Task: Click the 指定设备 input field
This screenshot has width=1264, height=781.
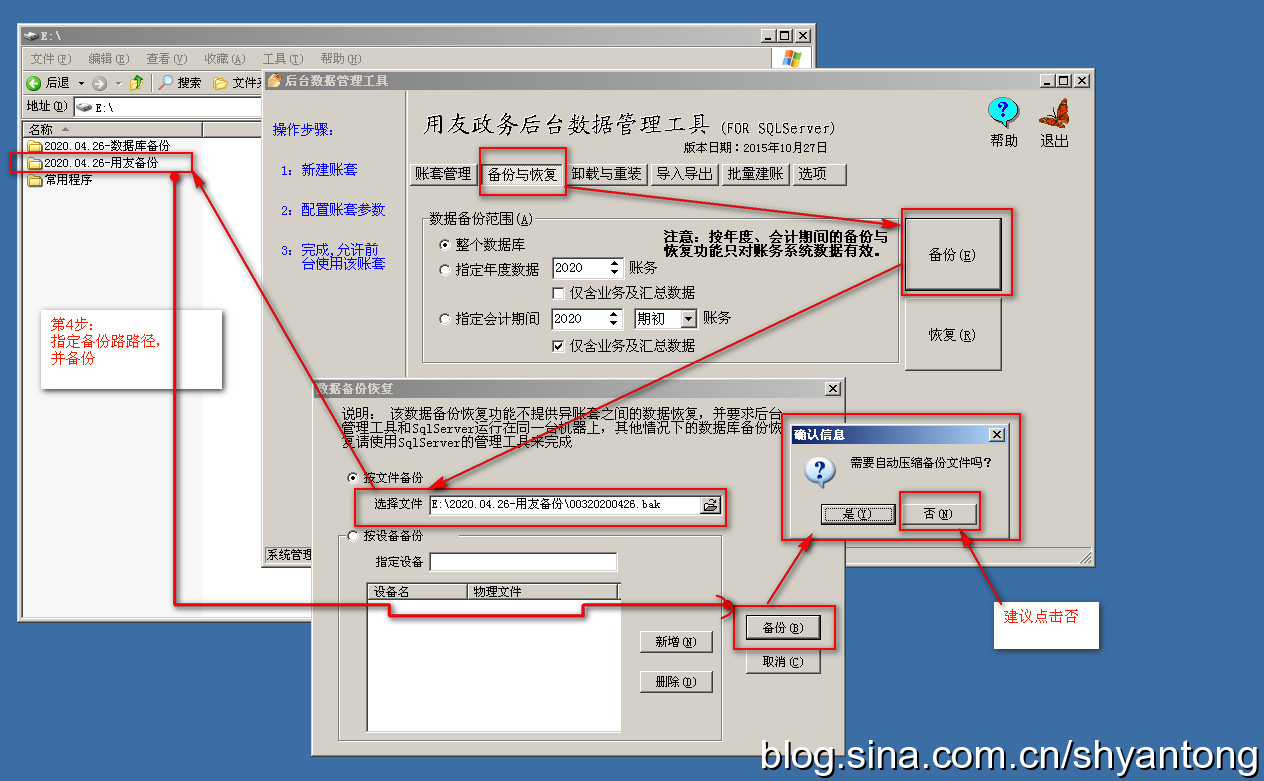Action: coord(523,562)
